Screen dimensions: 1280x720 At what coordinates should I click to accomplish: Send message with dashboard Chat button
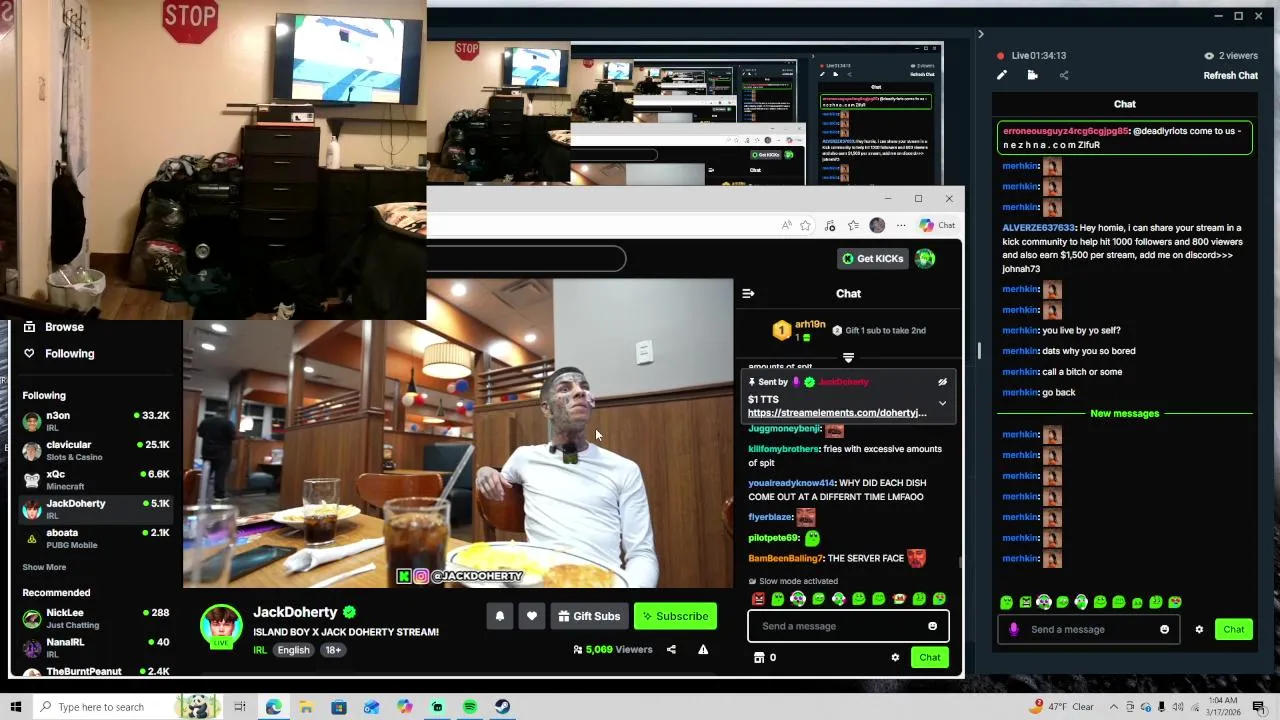[x=1234, y=629]
